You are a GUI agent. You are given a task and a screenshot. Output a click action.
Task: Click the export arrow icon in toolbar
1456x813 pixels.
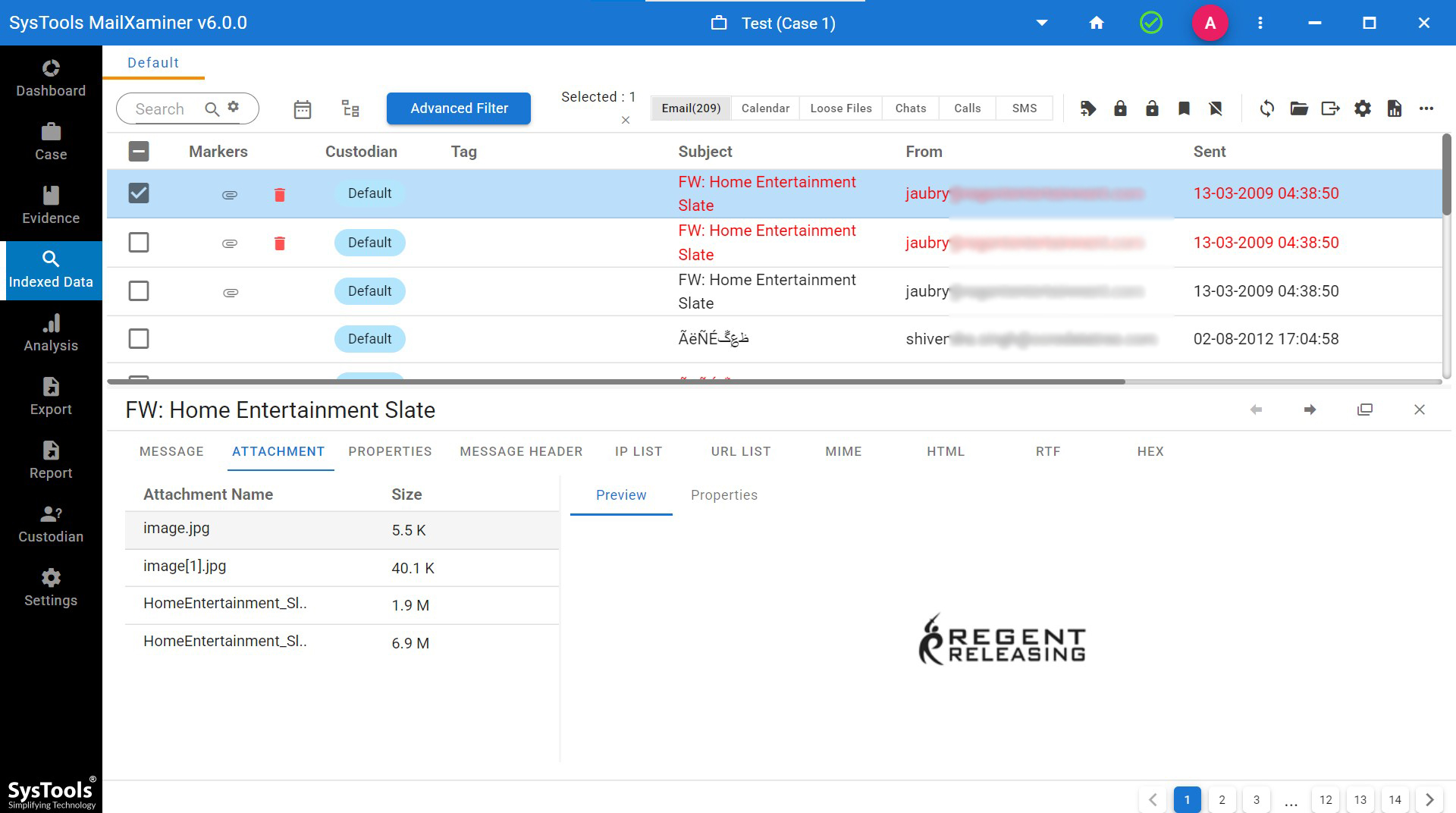pos(1331,108)
